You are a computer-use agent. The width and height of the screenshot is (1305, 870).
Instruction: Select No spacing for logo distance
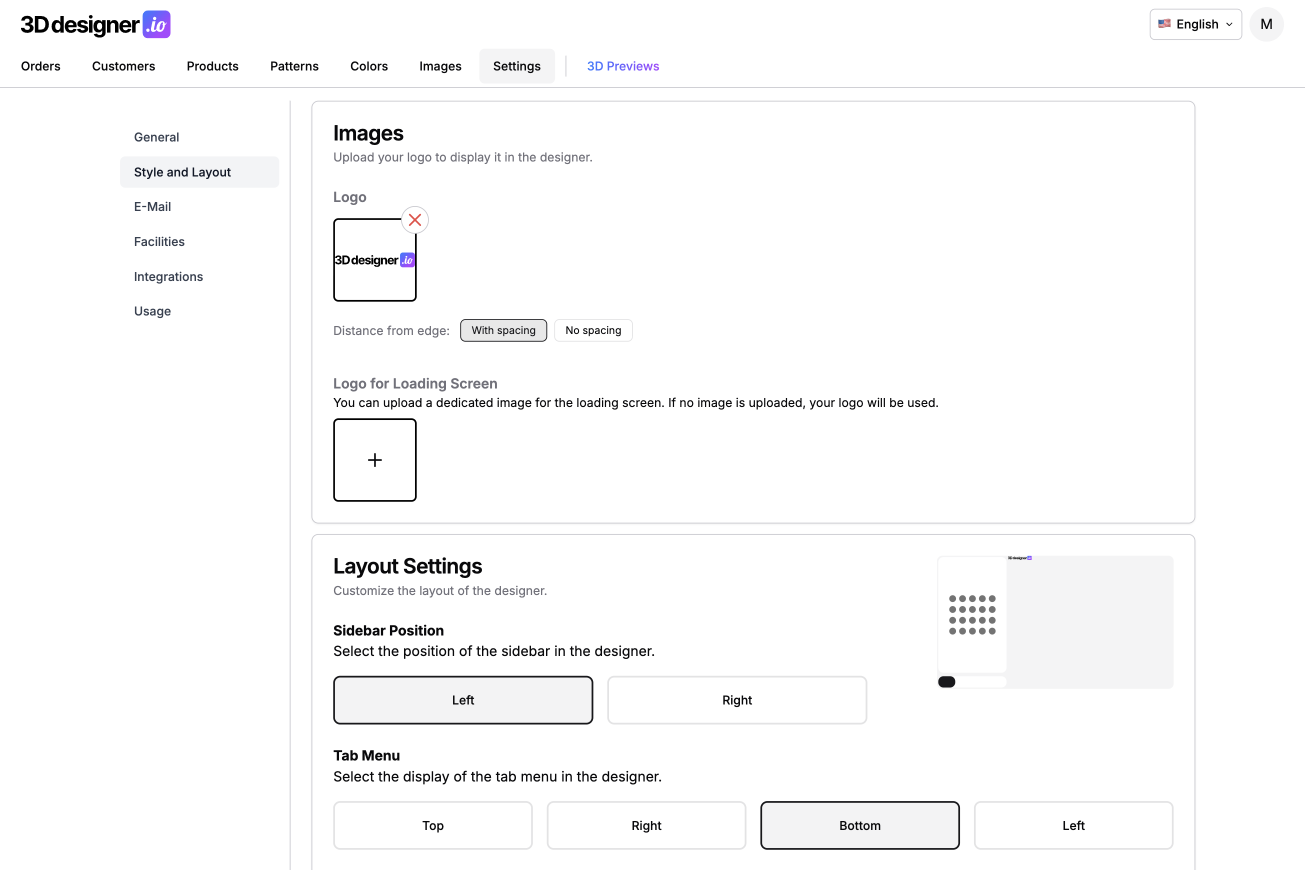coord(593,331)
